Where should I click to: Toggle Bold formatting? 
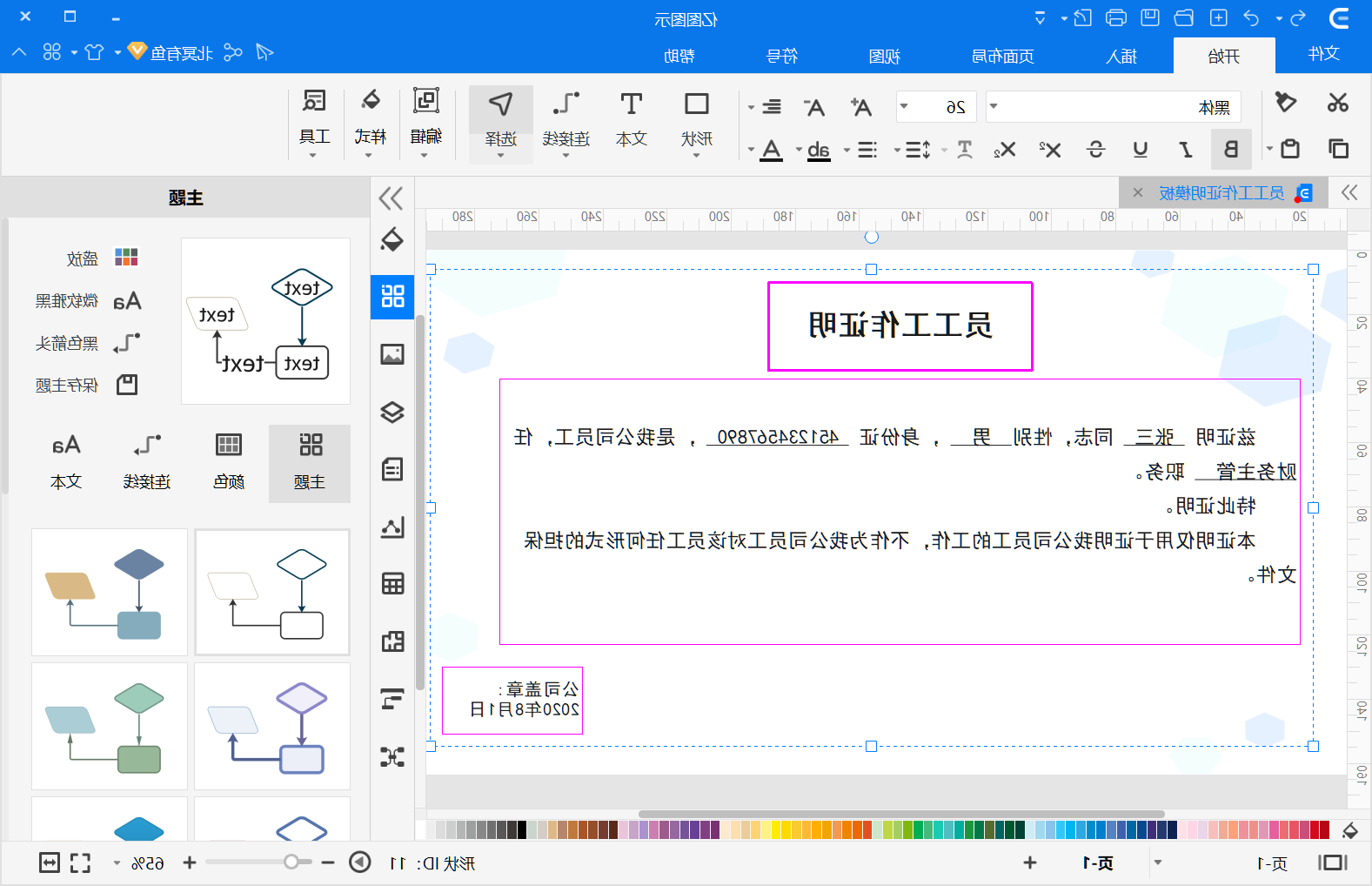coord(1231,149)
